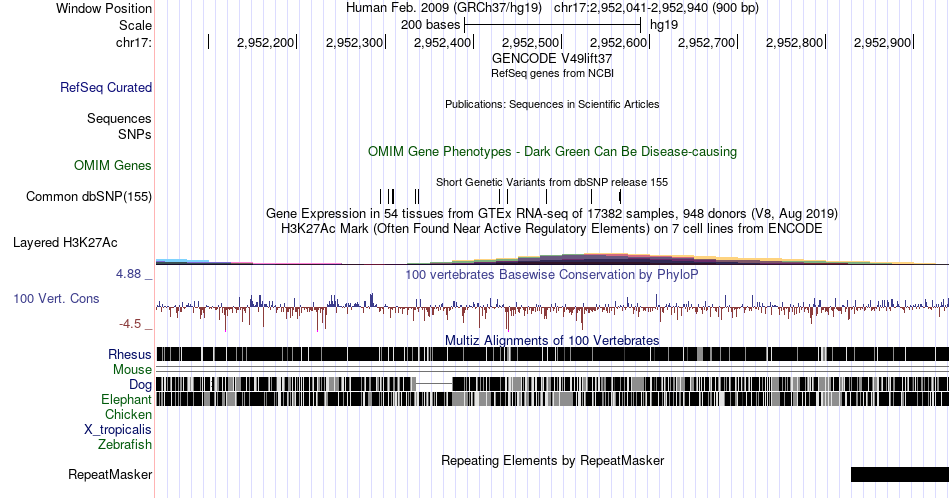Click the Layered H3K27Ac track label

(x=65, y=242)
